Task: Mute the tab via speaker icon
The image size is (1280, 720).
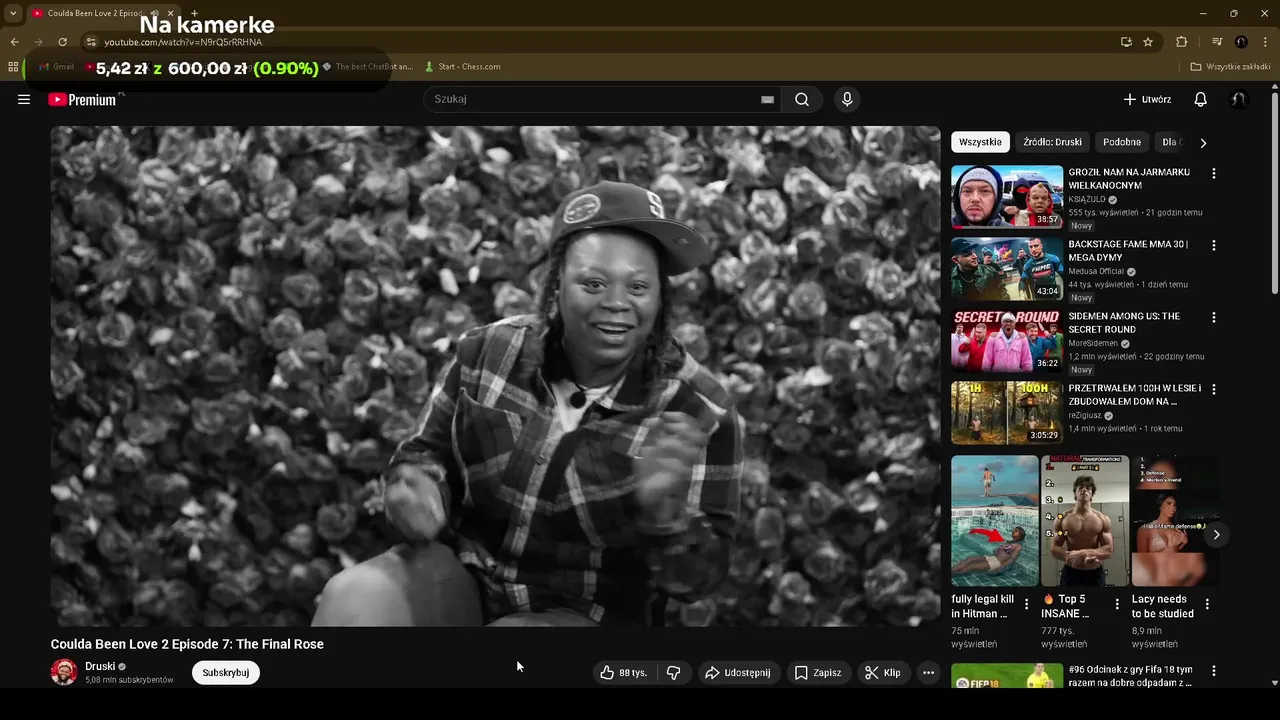Action: coord(154,13)
